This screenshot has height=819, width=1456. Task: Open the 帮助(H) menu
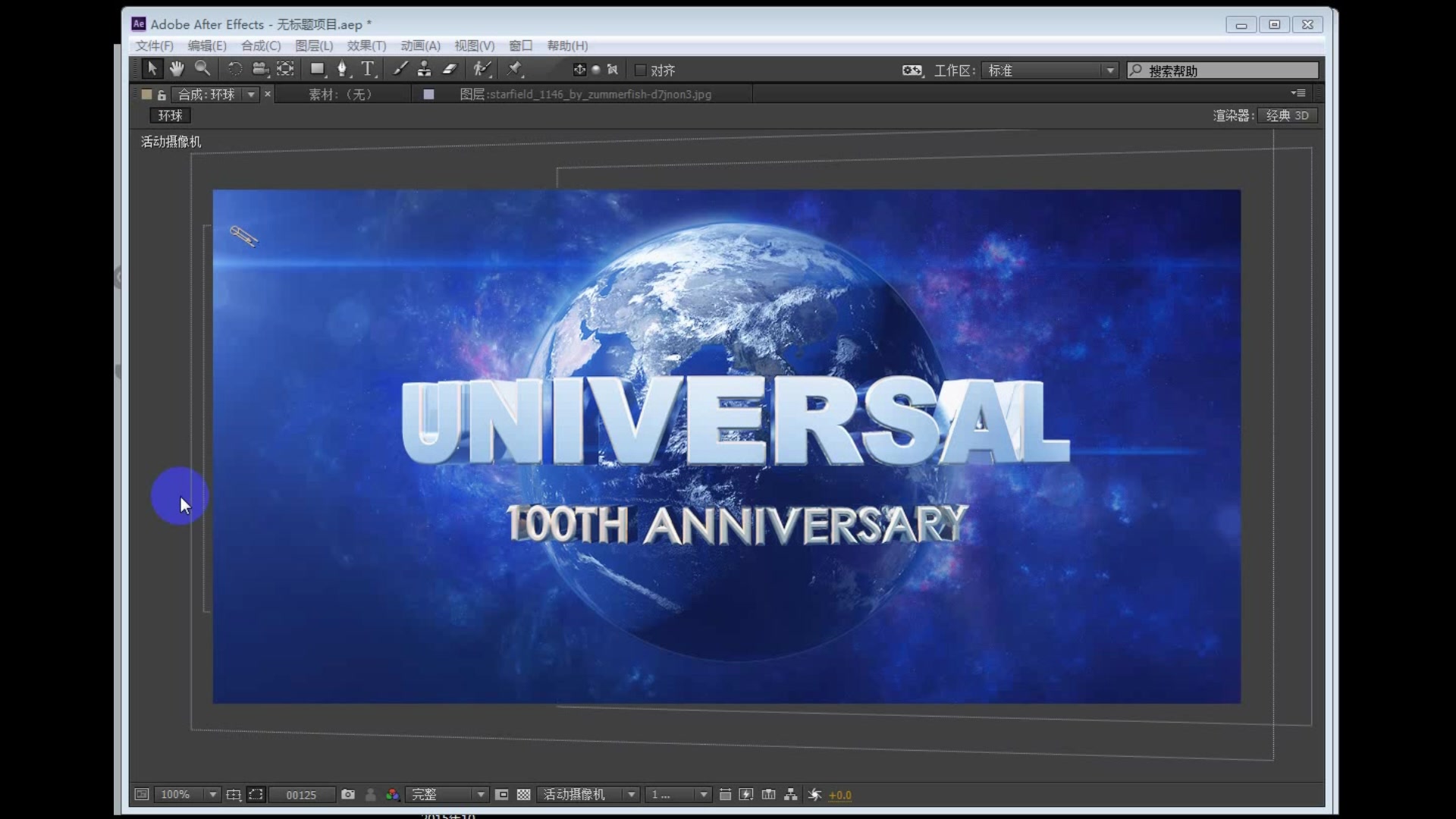point(567,45)
